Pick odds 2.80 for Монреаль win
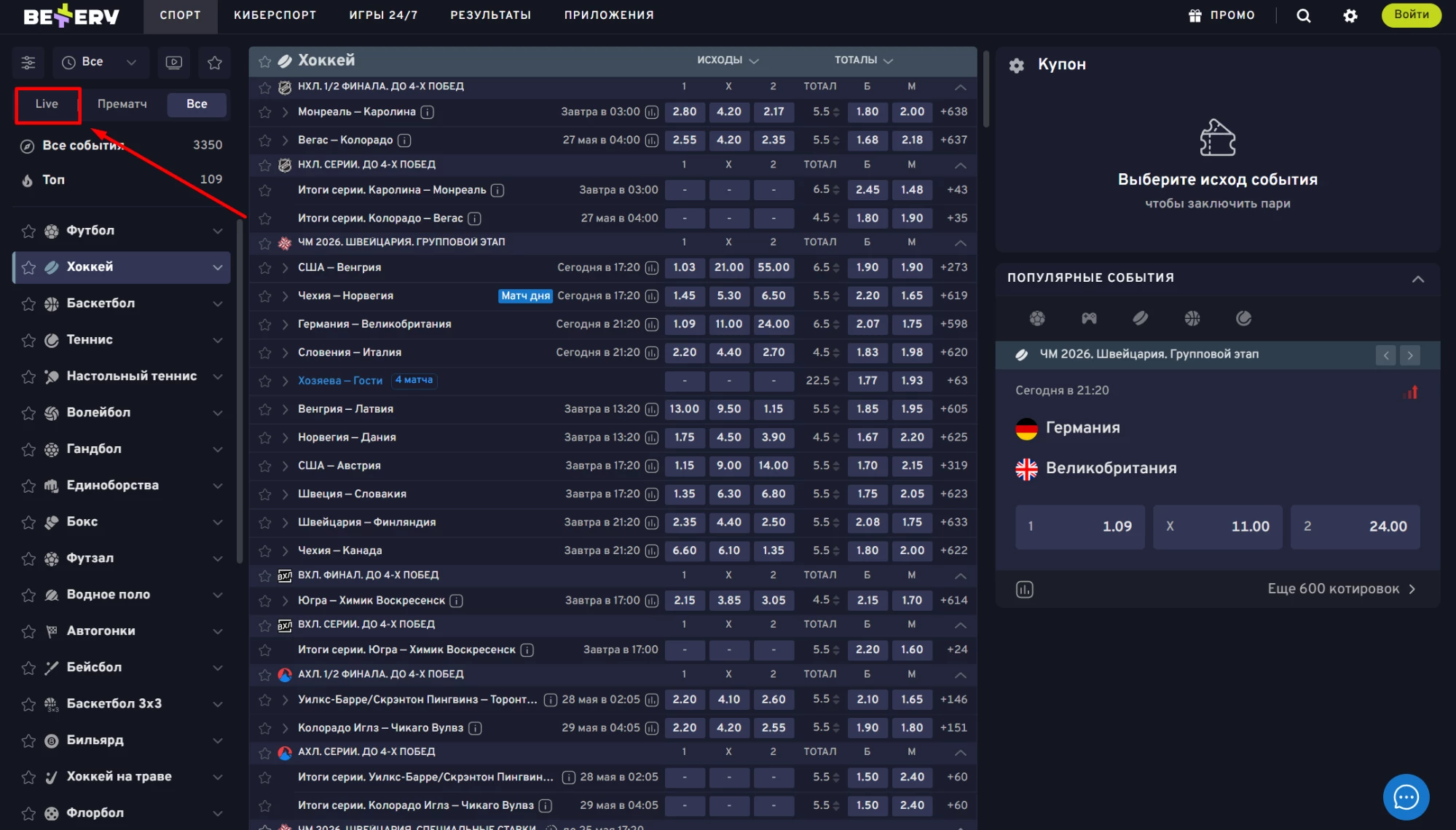This screenshot has width=1456, height=830. pyautogui.click(x=685, y=112)
